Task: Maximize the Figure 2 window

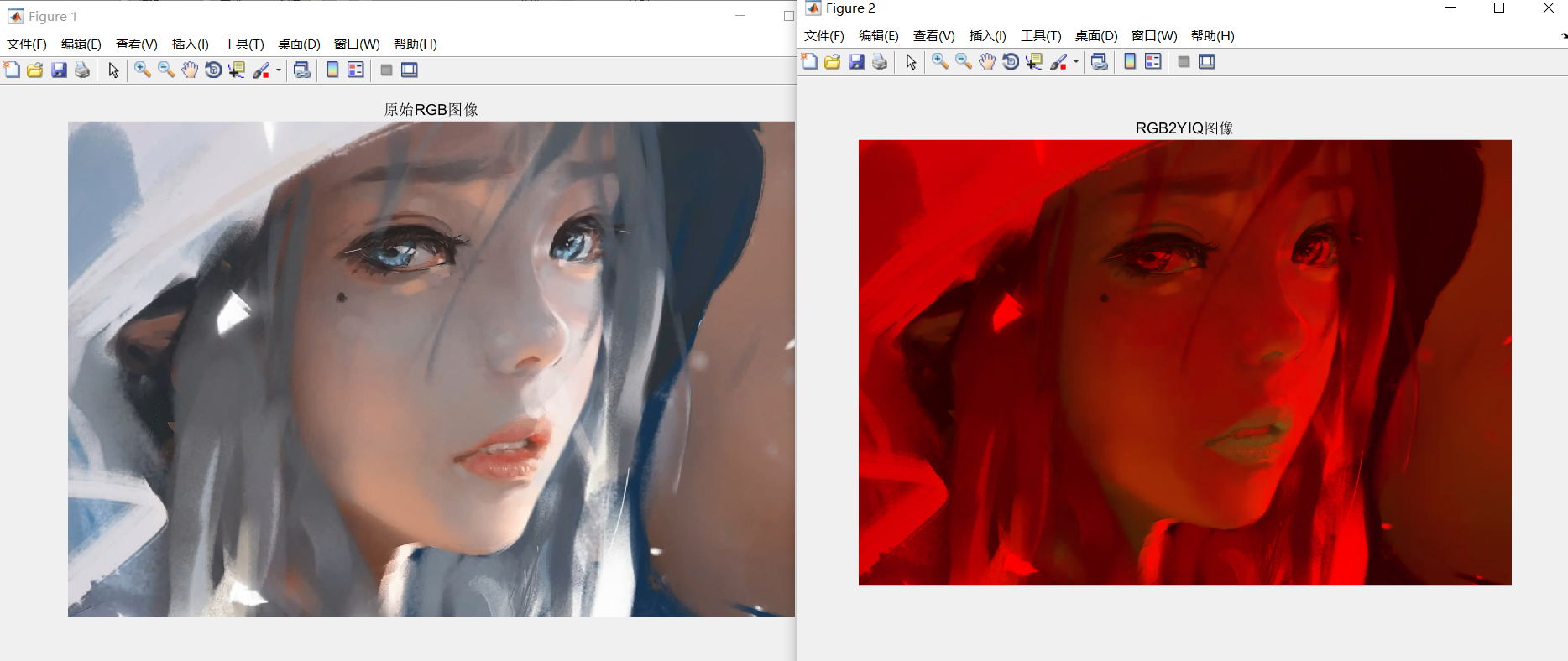Action: pyautogui.click(x=1499, y=8)
